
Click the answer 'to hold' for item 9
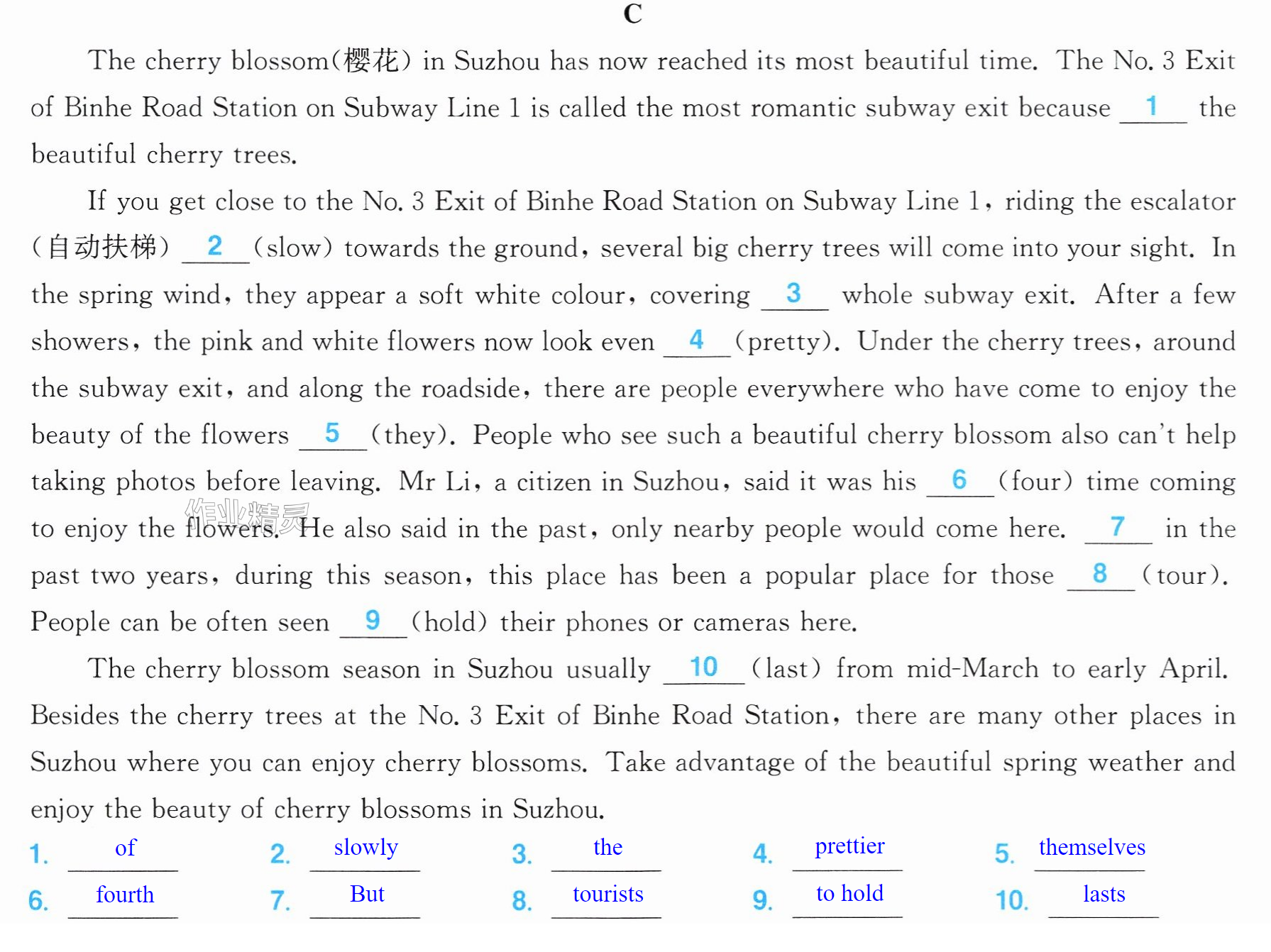coord(849,893)
